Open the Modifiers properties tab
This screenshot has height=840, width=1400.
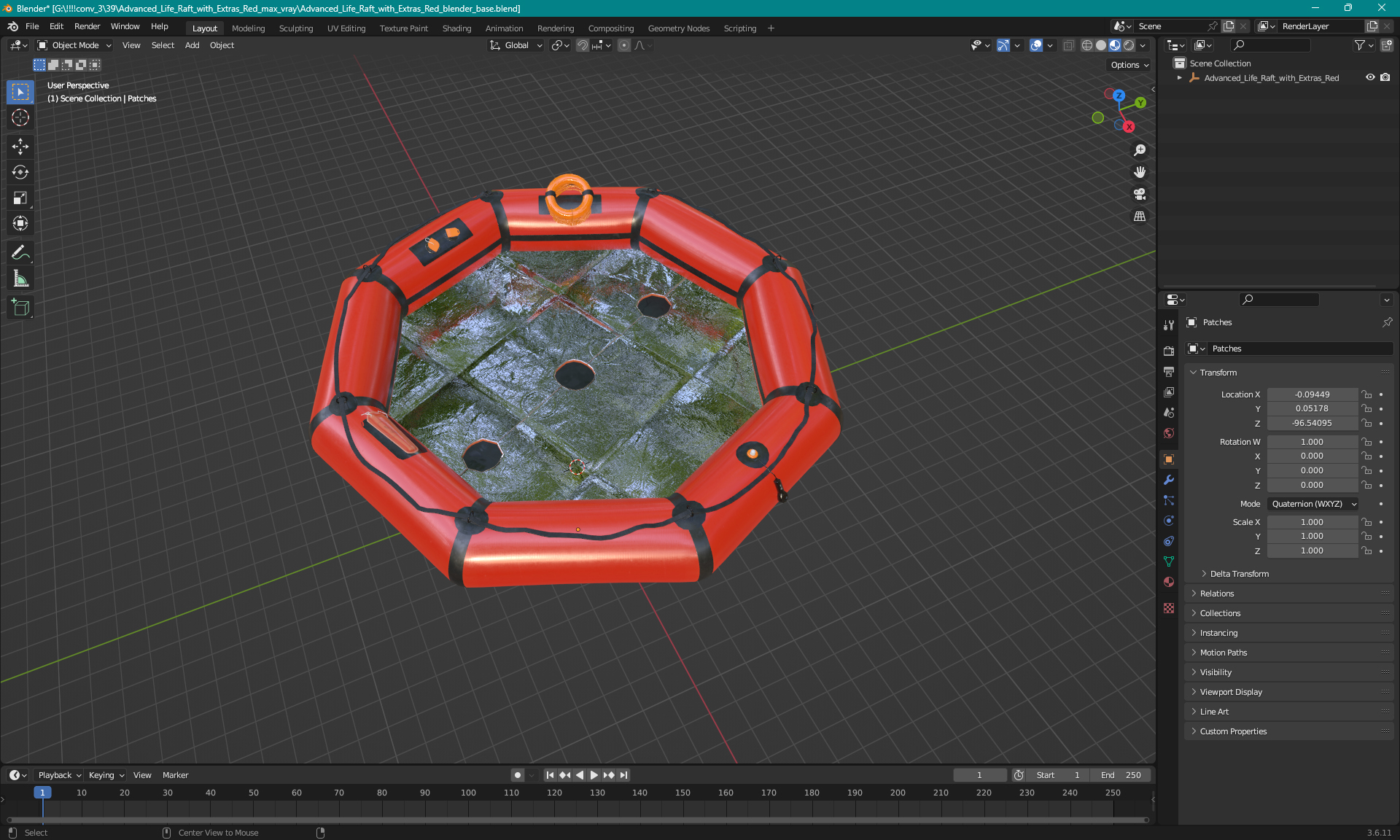[1169, 480]
